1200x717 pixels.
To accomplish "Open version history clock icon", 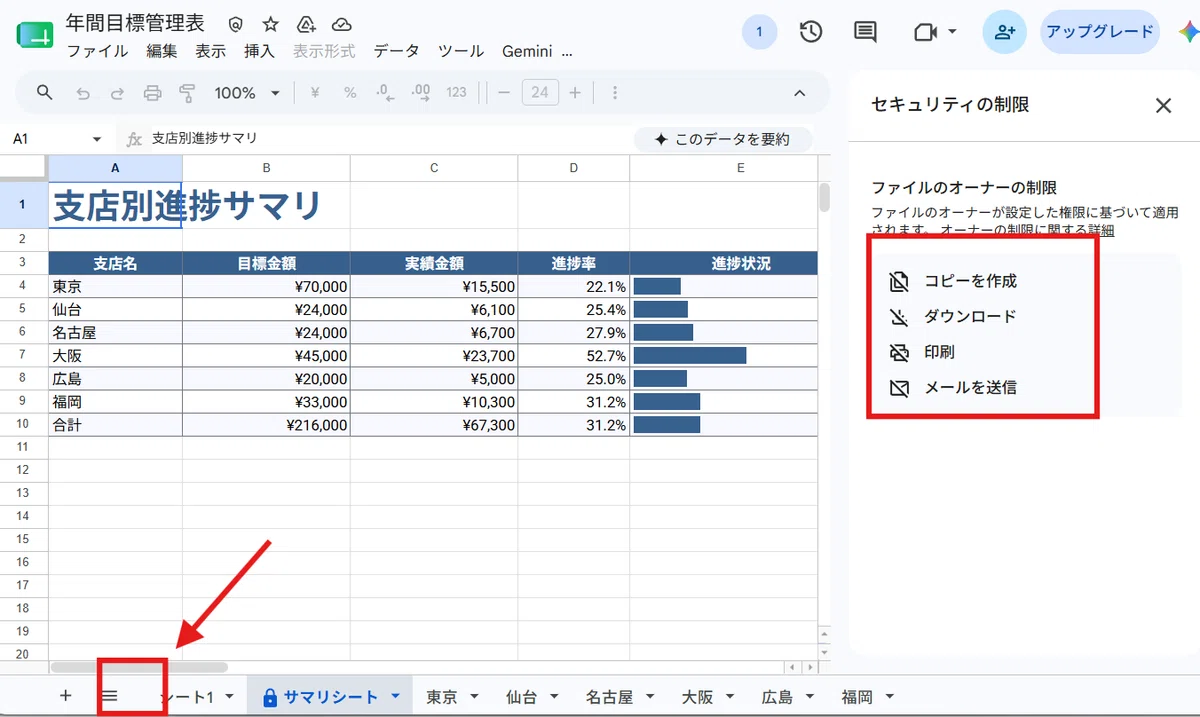I will [811, 32].
